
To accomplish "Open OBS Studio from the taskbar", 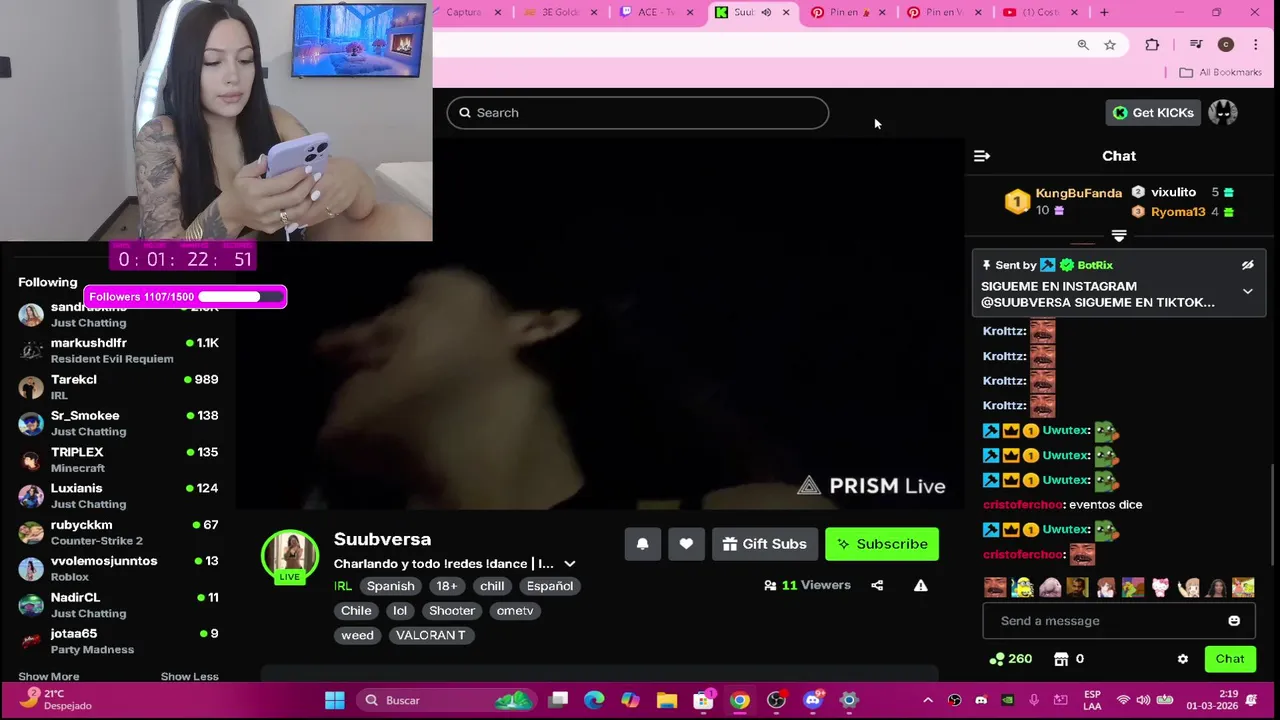I will tap(776, 700).
